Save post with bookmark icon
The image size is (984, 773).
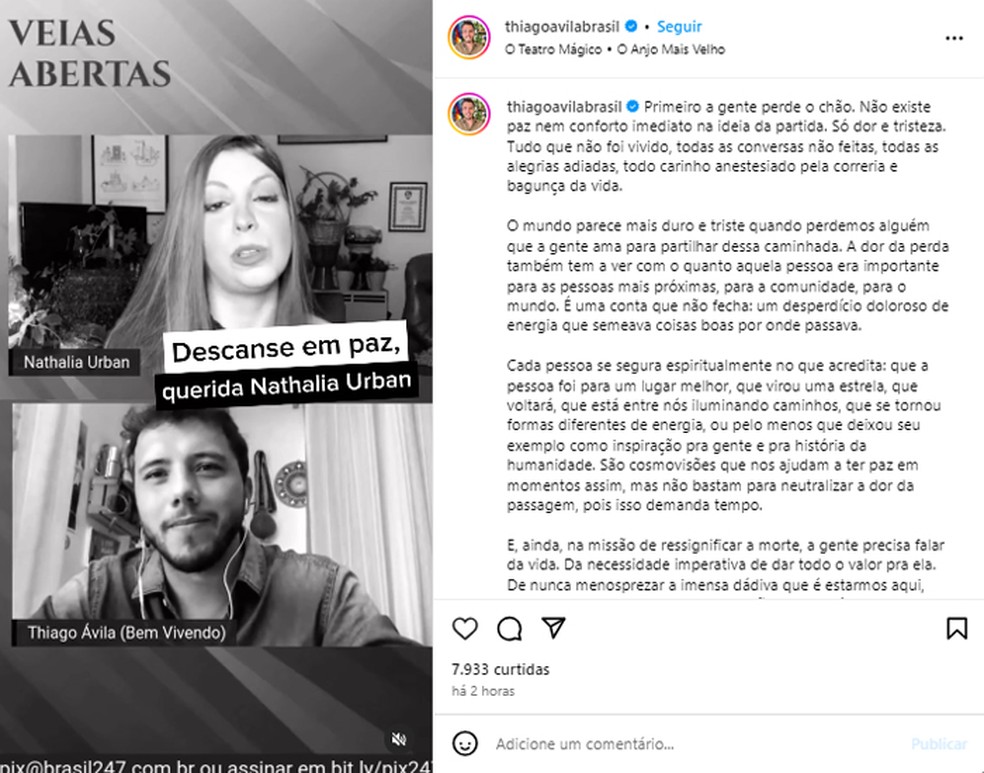tap(956, 628)
